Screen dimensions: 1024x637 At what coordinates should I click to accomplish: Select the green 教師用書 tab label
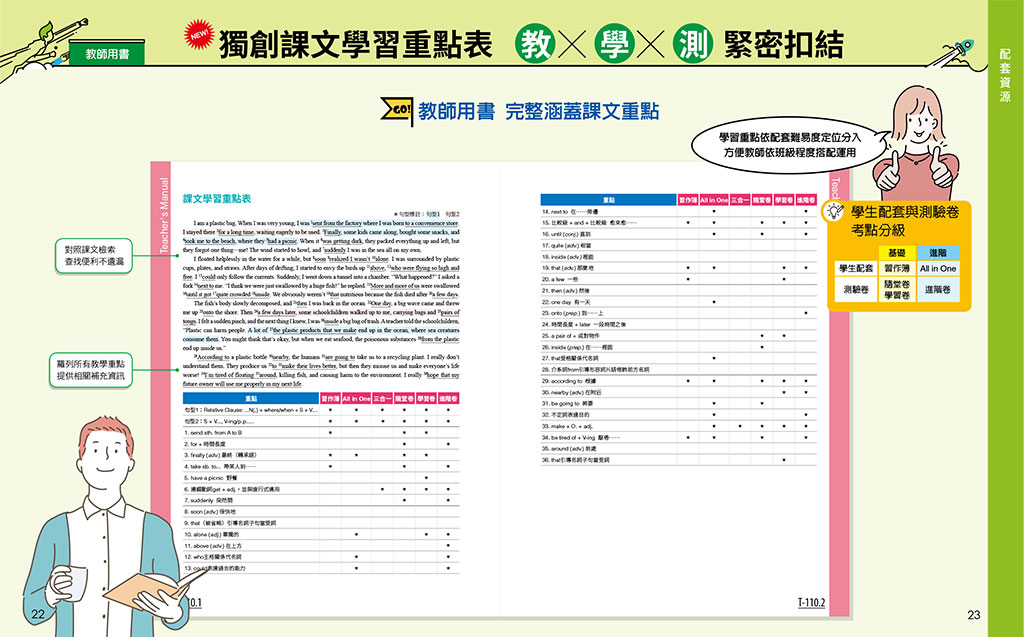click(107, 54)
